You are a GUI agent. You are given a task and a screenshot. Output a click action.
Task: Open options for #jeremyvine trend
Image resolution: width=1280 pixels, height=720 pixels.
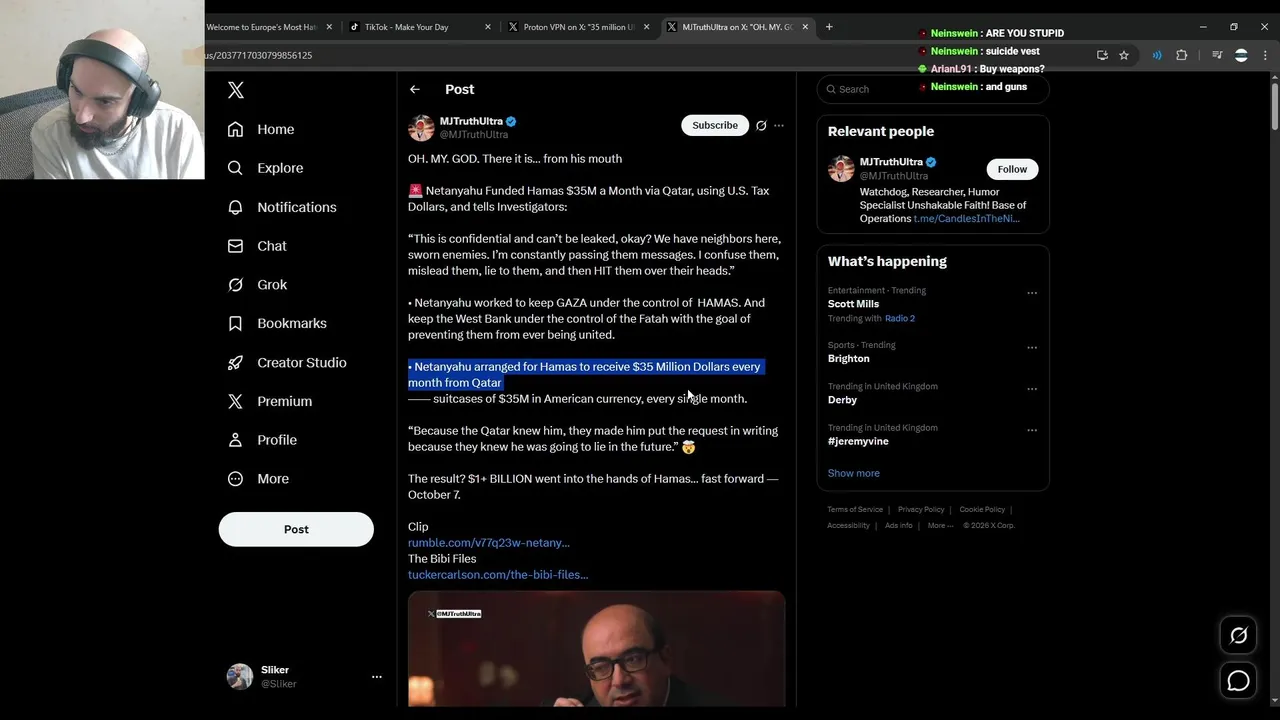pos(1032,430)
